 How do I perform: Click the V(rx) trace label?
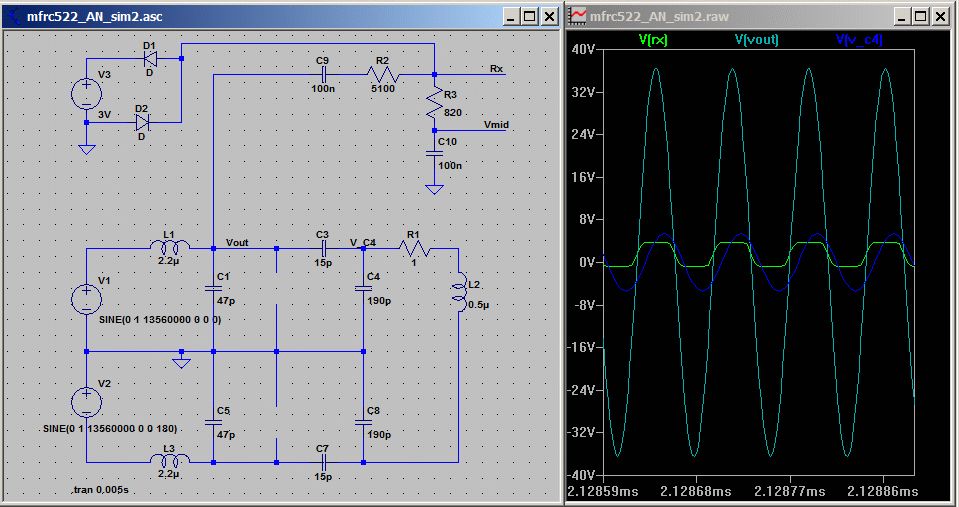(x=653, y=40)
